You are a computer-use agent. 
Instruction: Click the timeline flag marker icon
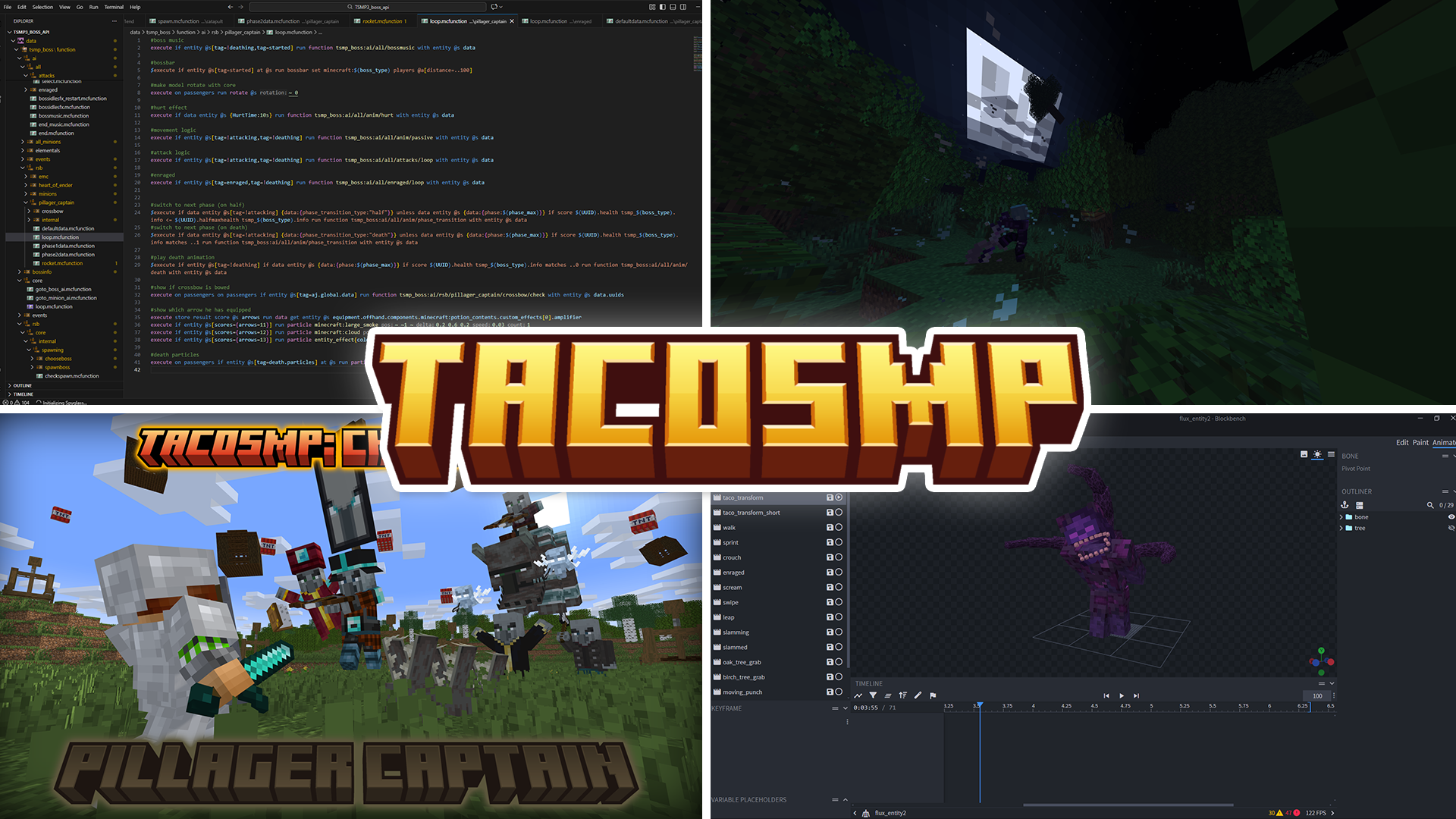click(x=933, y=695)
